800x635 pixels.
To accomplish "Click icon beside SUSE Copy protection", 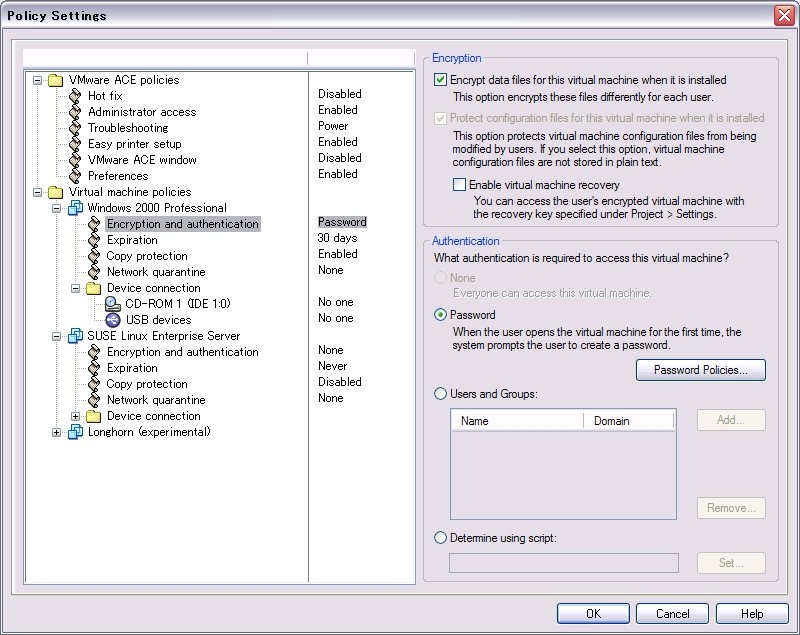I will pos(94,384).
